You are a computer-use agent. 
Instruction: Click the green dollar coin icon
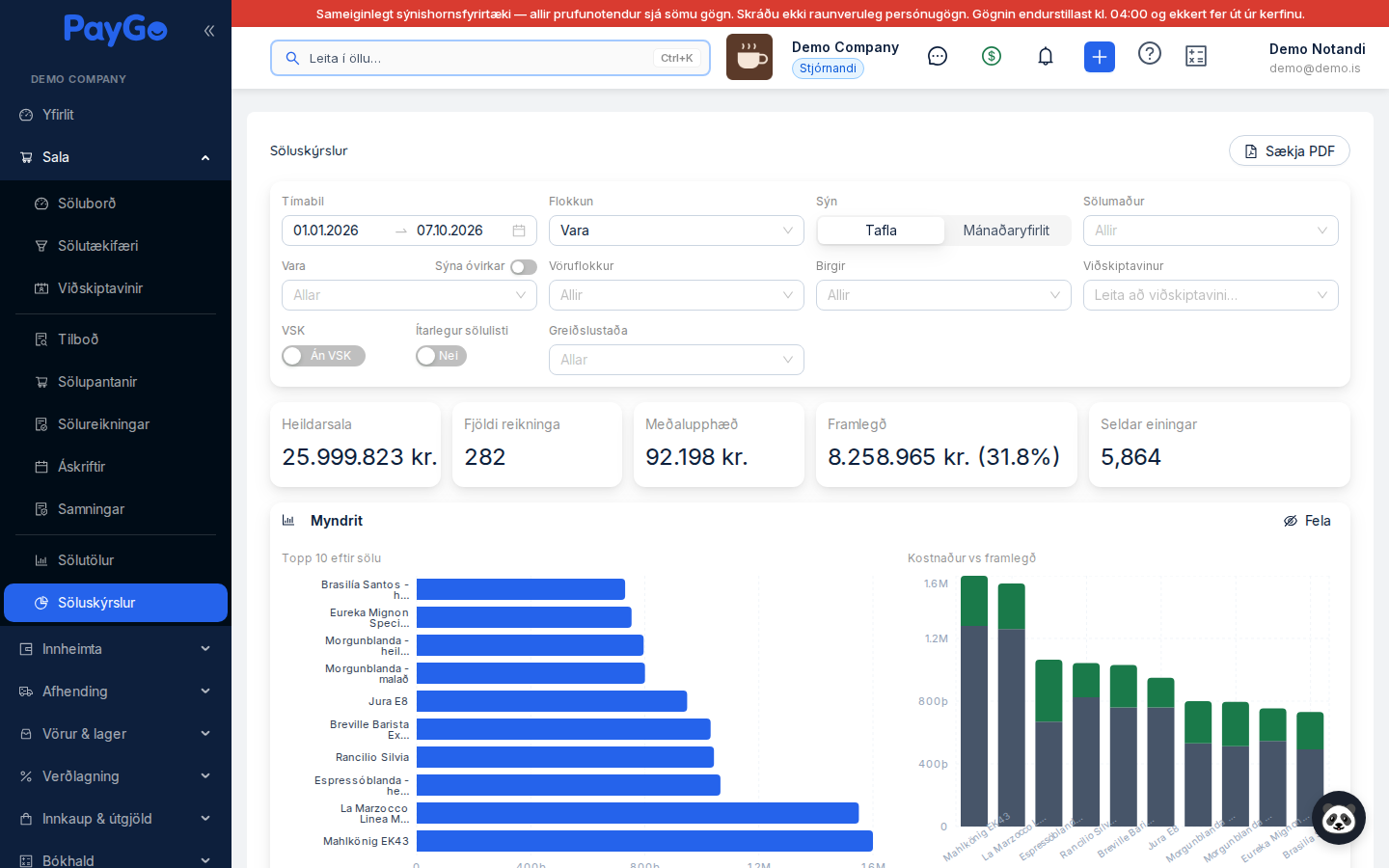coord(992,56)
